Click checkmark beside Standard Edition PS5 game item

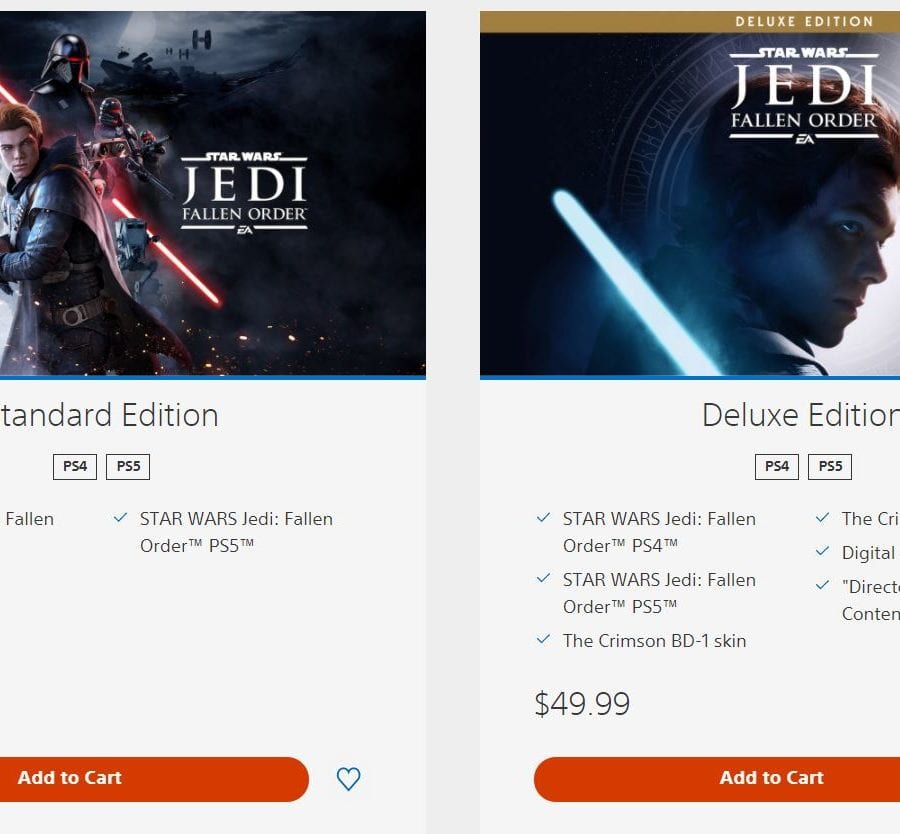[120, 518]
